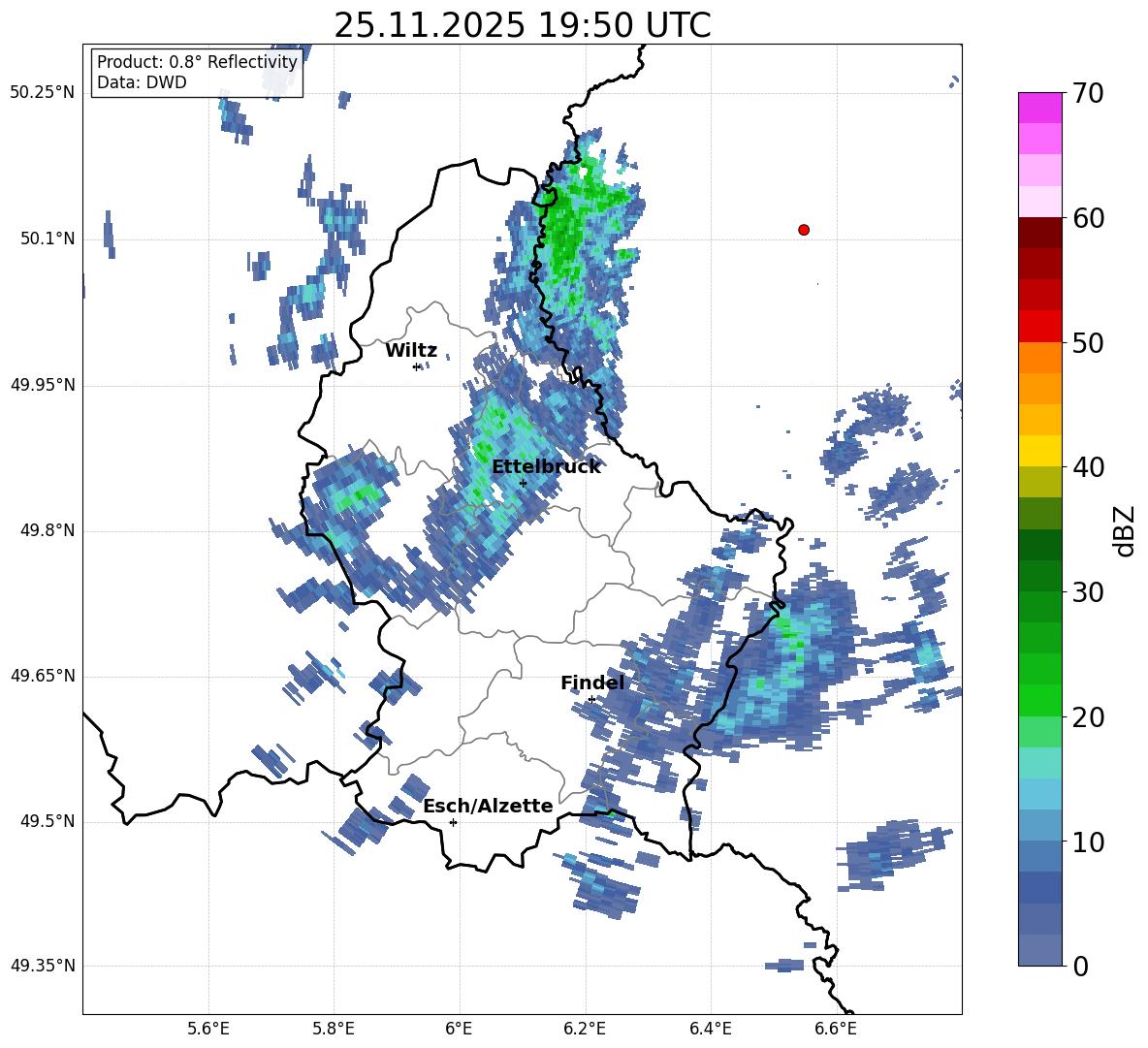The image size is (1148, 1048).
Task: Click the Wiltz city label
Action: tap(411, 351)
